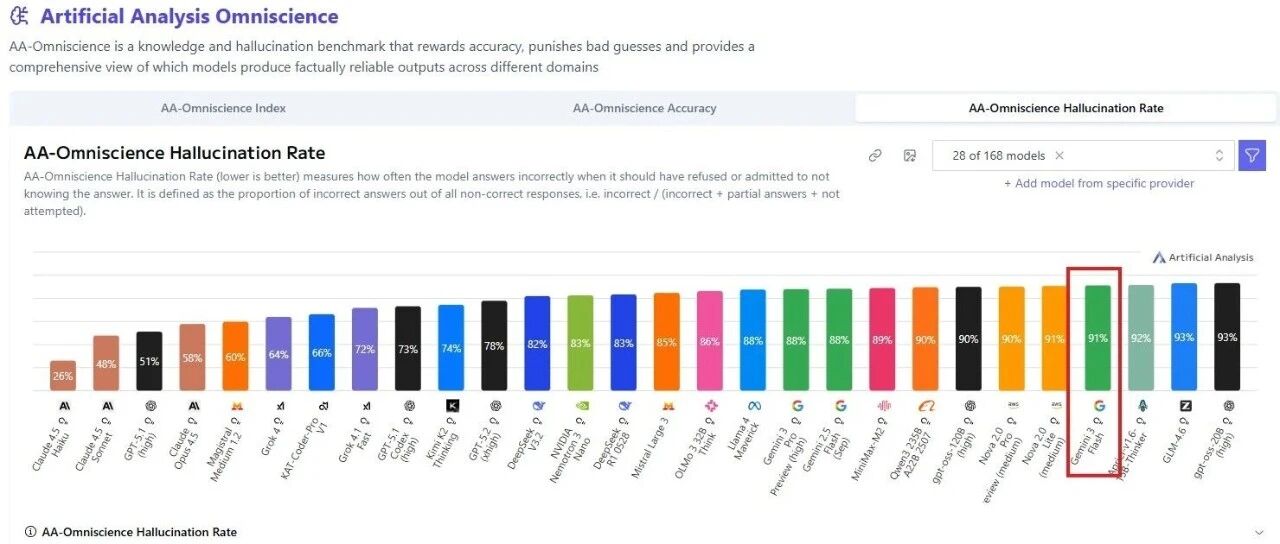Download the chart as image icon
1280x544 pixels.
910,155
